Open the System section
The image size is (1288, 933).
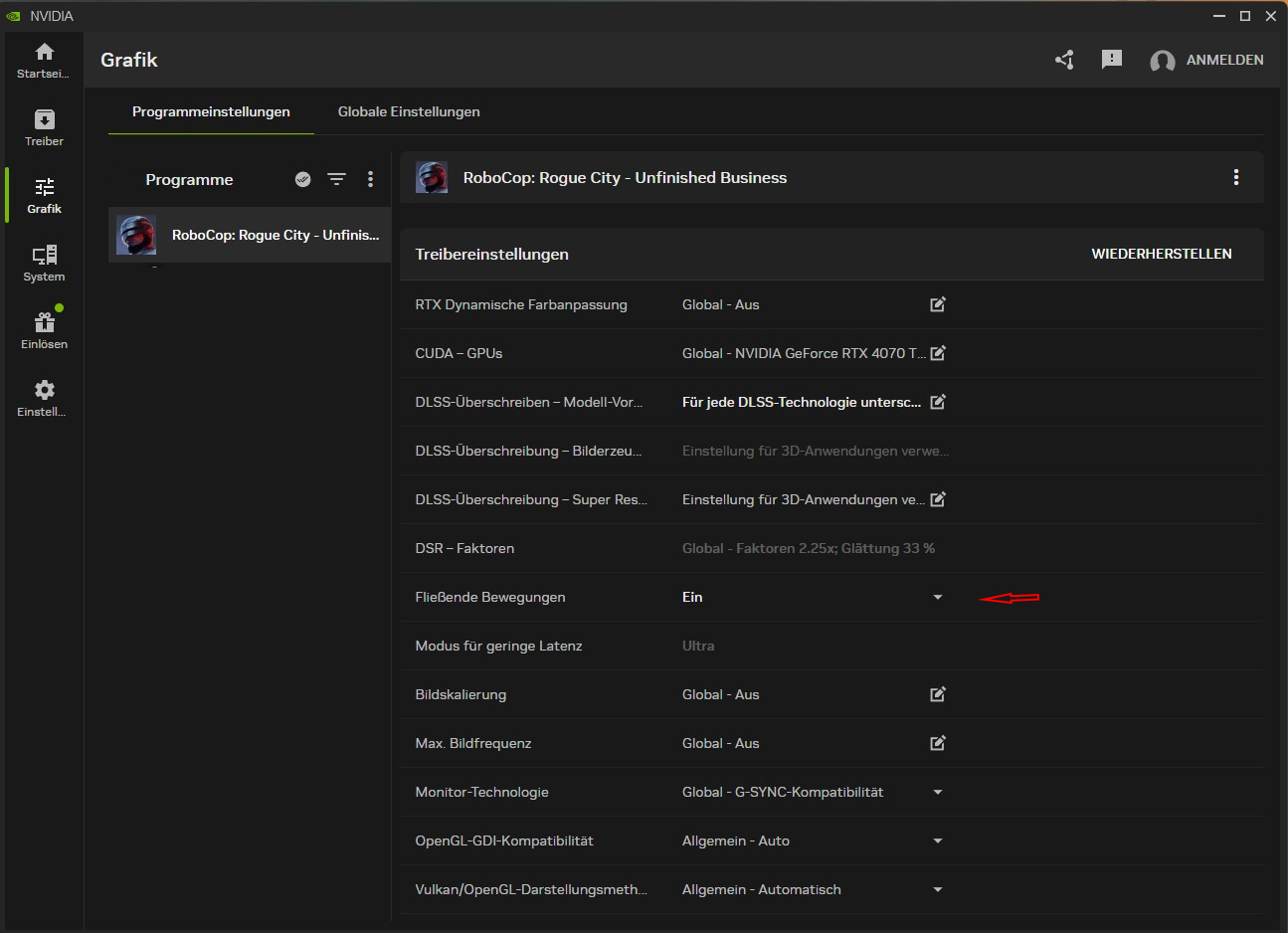coord(44,264)
